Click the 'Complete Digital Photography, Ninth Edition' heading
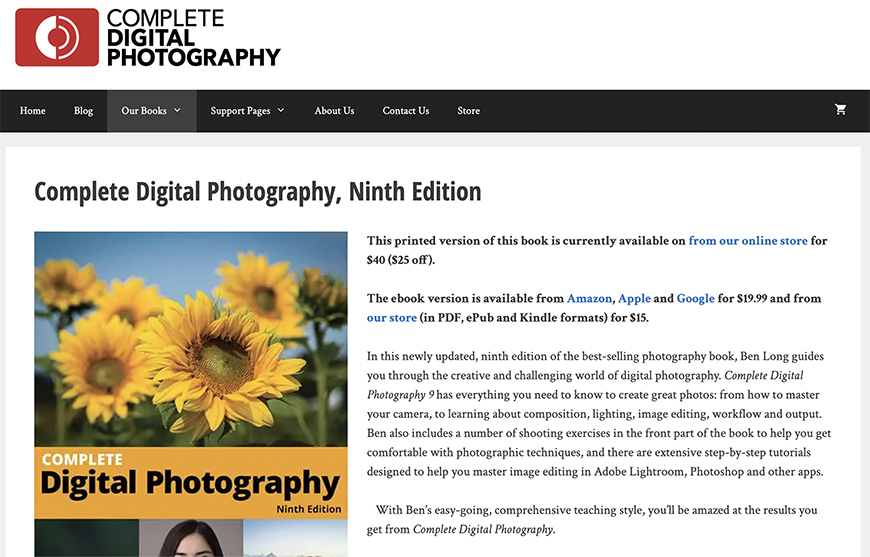Viewport: 870px width, 557px height. pyautogui.click(x=257, y=192)
